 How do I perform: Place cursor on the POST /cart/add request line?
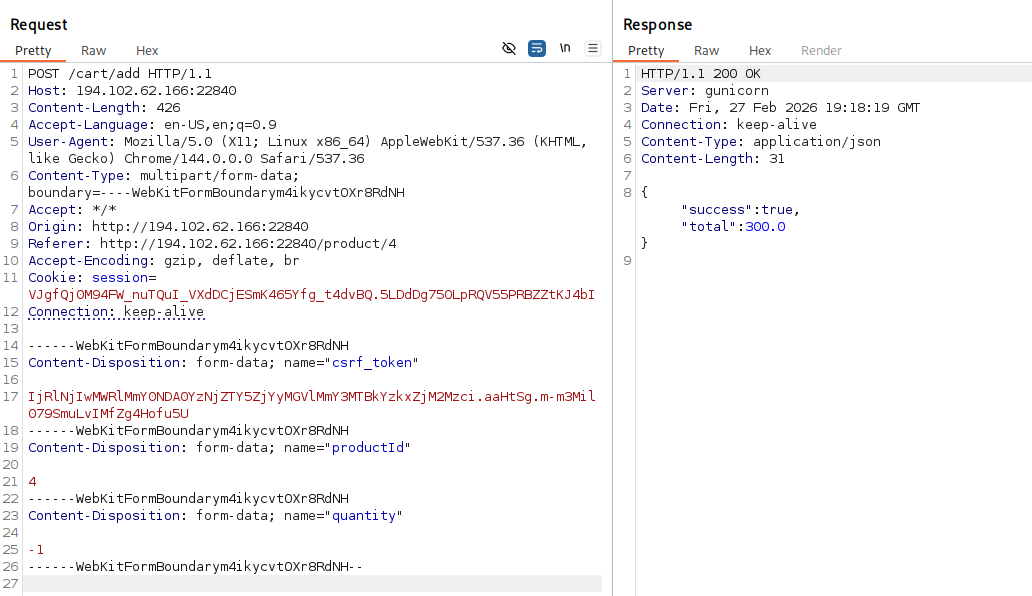pyautogui.click(x=119, y=74)
